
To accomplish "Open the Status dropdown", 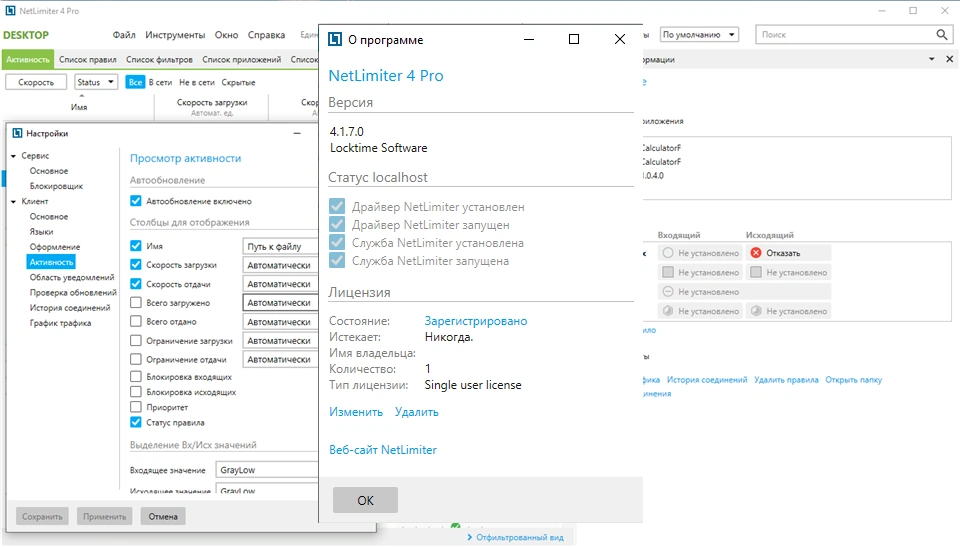I will [x=96, y=82].
